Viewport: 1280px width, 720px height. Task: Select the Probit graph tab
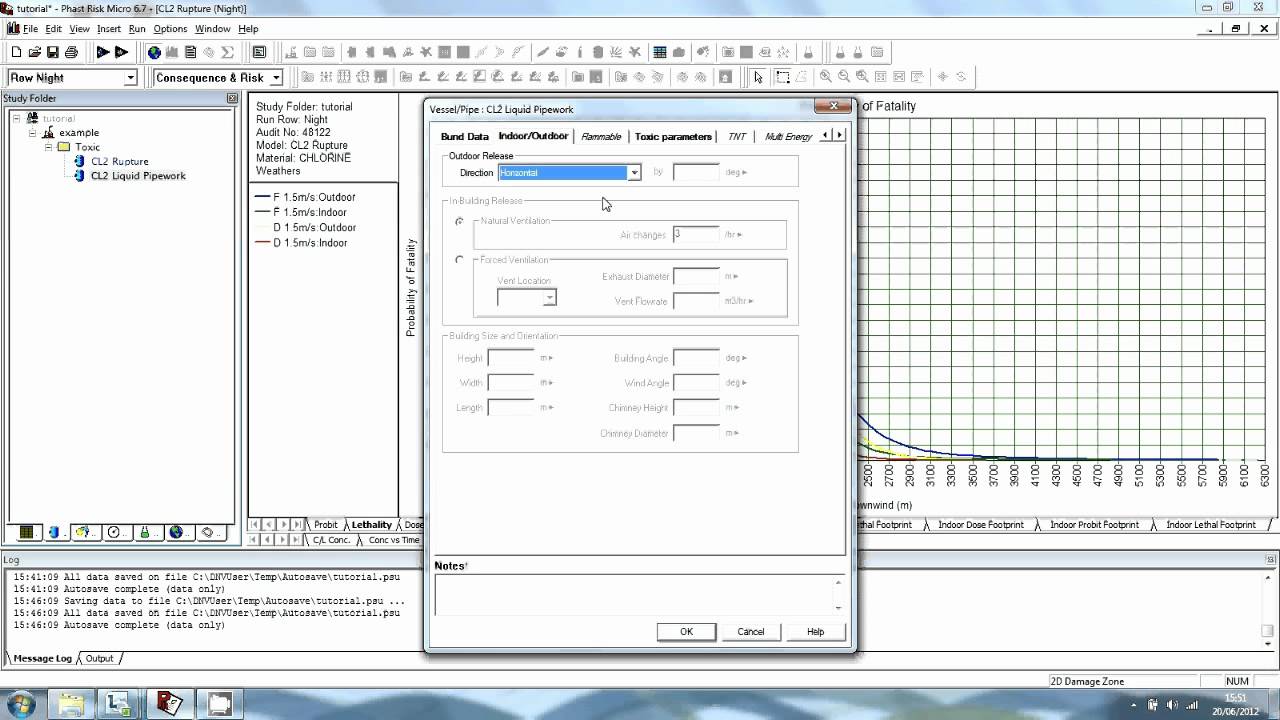click(x=326, y=524)
